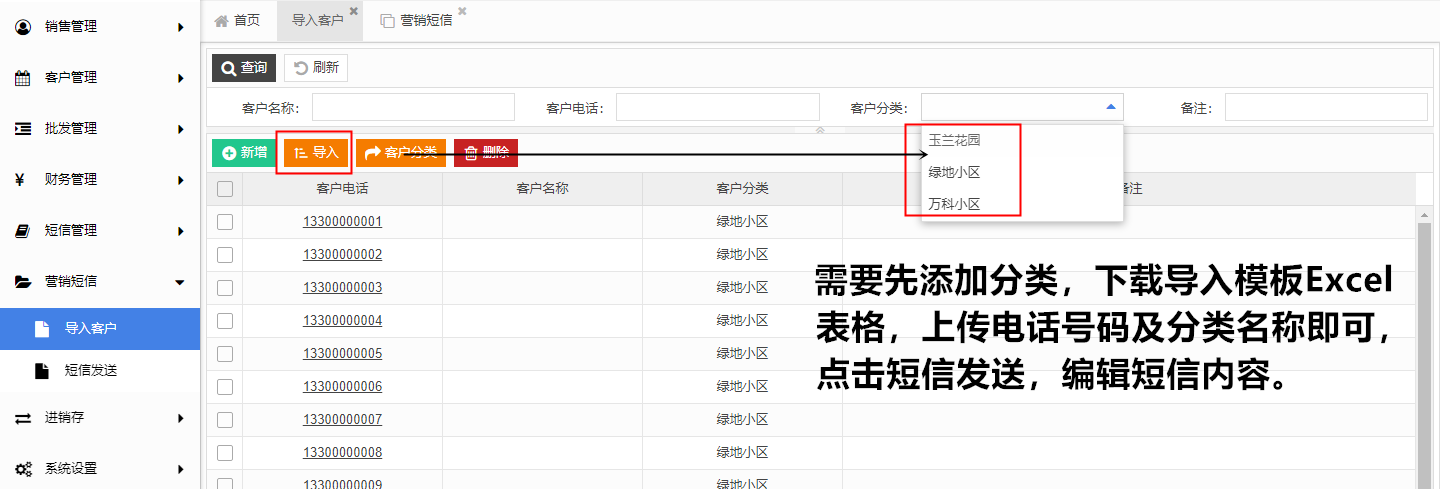
Task: Choose 绿地小区 from the dropdown list
Action: click(954, 172)
